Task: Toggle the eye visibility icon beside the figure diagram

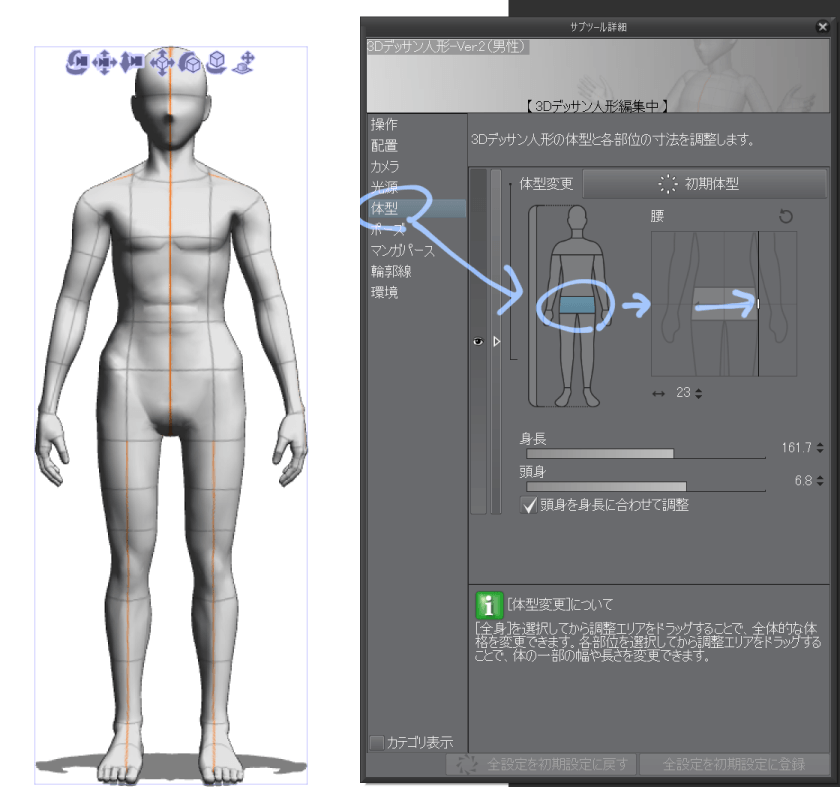Action: [478, 342]
